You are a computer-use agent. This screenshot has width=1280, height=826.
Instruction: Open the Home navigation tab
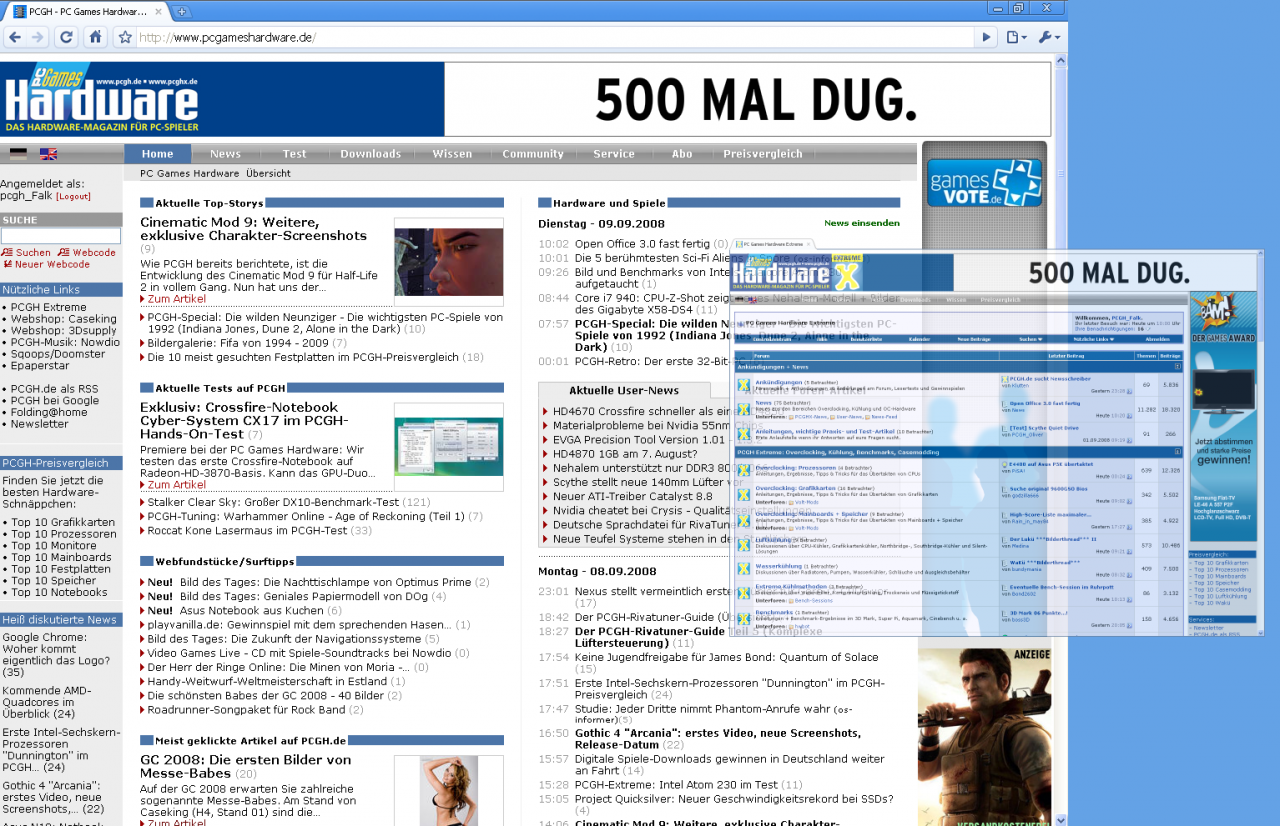click(x=157, y=154)
